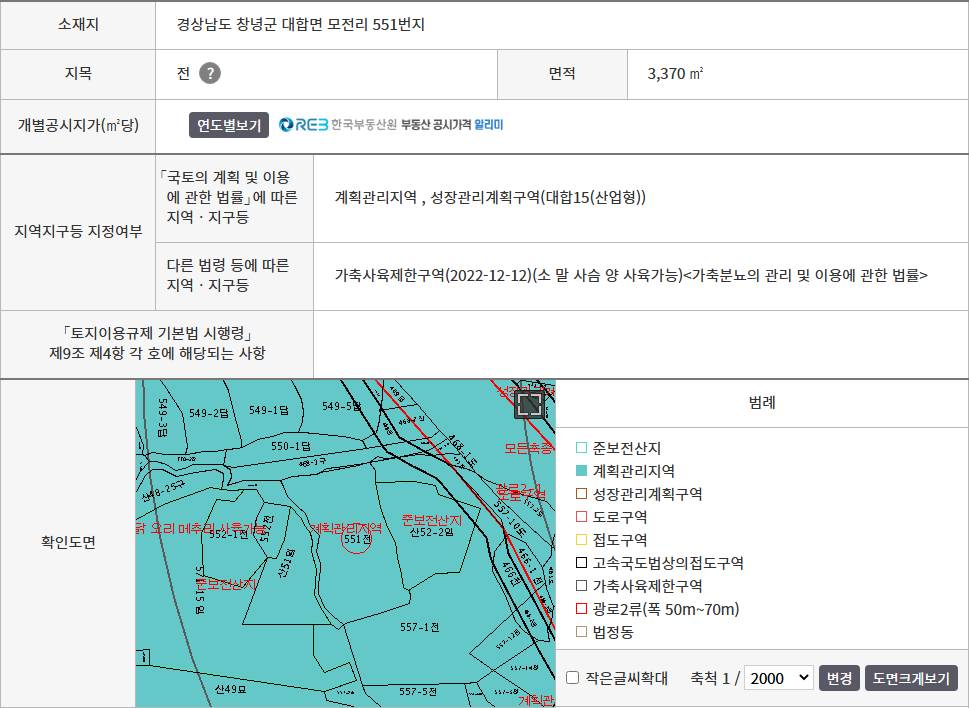Open the 부동산 공시가격 알리미 link
The image size is (969, 708).
[x=452, y=125]
